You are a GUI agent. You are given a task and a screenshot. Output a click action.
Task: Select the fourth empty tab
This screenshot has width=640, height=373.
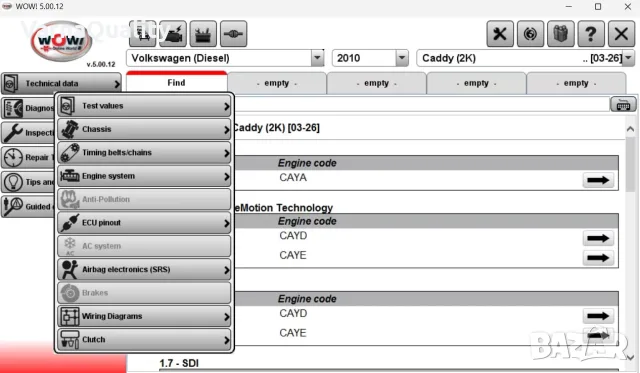coord(576,83)
